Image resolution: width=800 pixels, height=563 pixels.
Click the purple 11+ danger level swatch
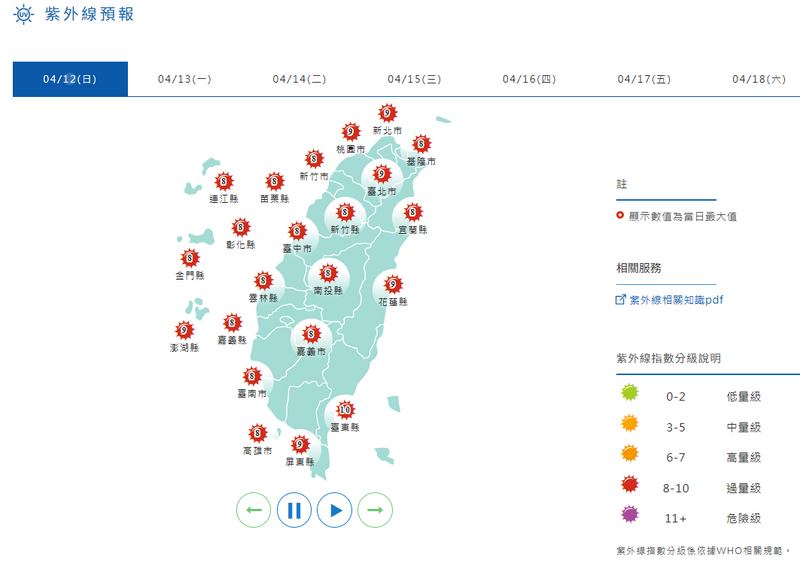630,514
